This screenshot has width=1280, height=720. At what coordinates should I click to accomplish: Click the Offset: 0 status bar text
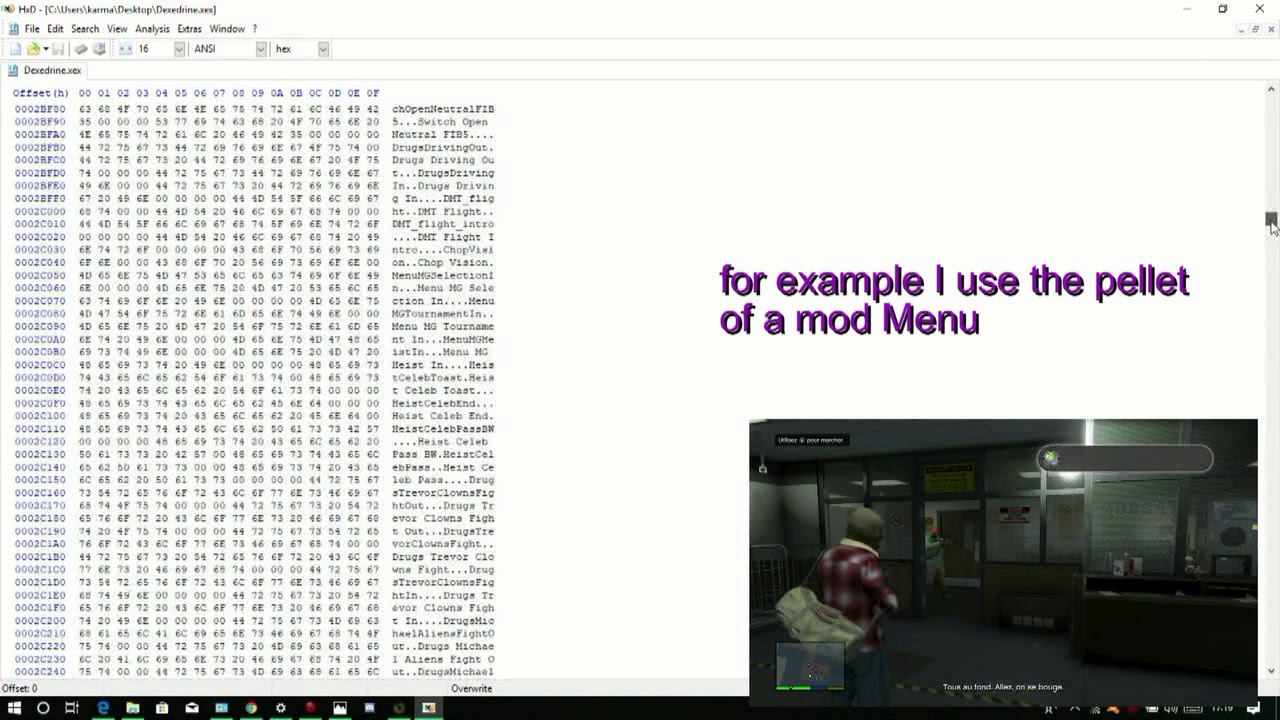(20, 688)
